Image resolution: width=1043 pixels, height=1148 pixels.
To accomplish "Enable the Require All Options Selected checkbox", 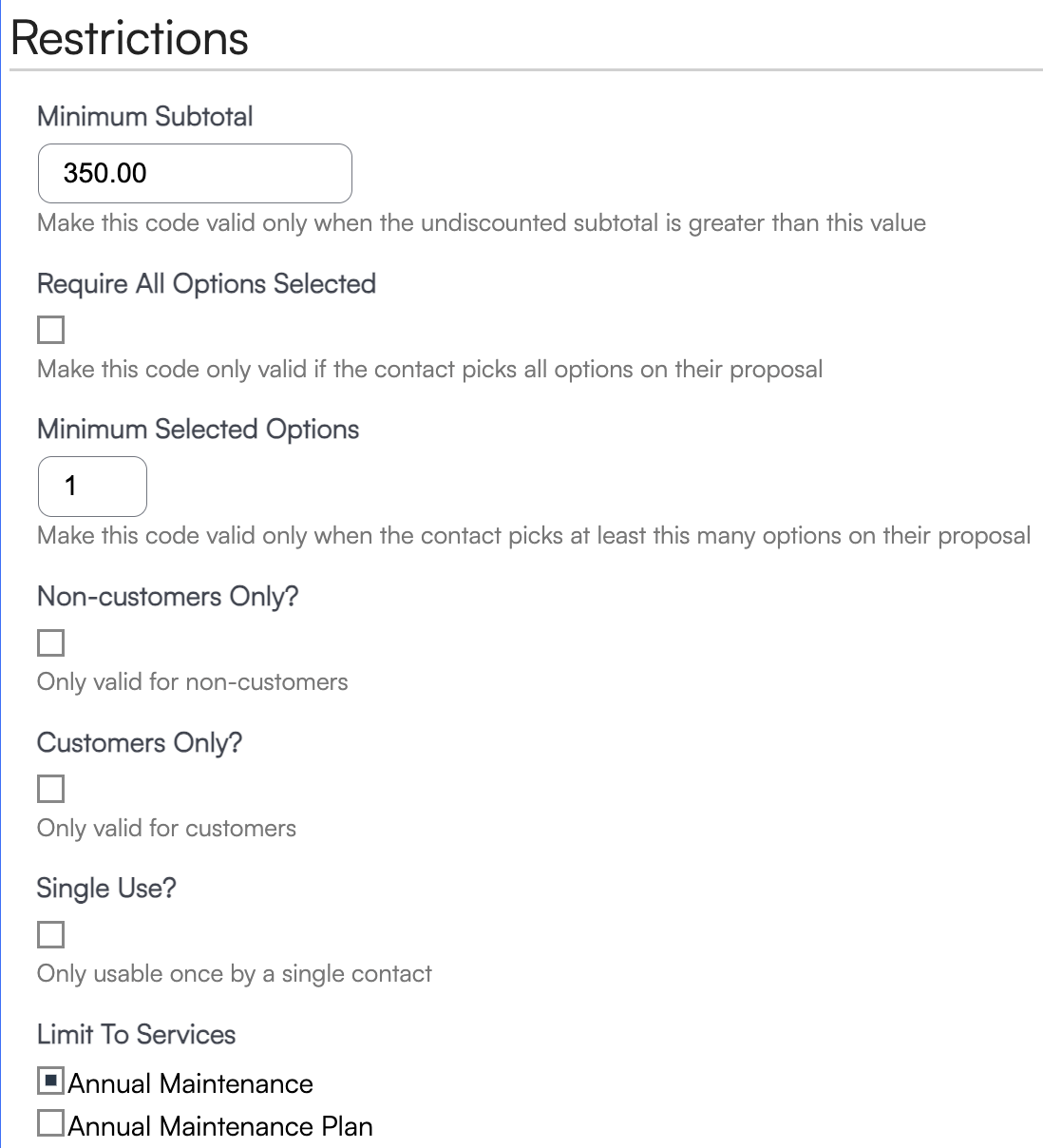I will click(50, 330).
